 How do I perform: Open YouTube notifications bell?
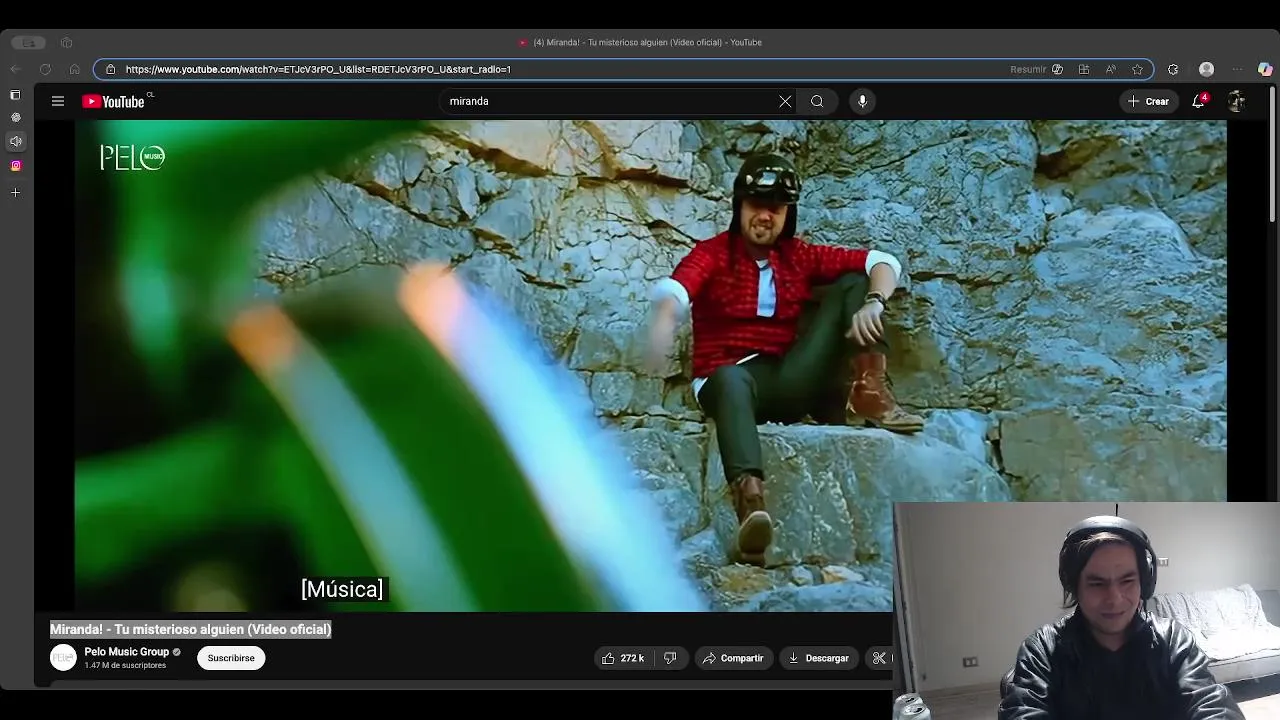pos(1198,101)
